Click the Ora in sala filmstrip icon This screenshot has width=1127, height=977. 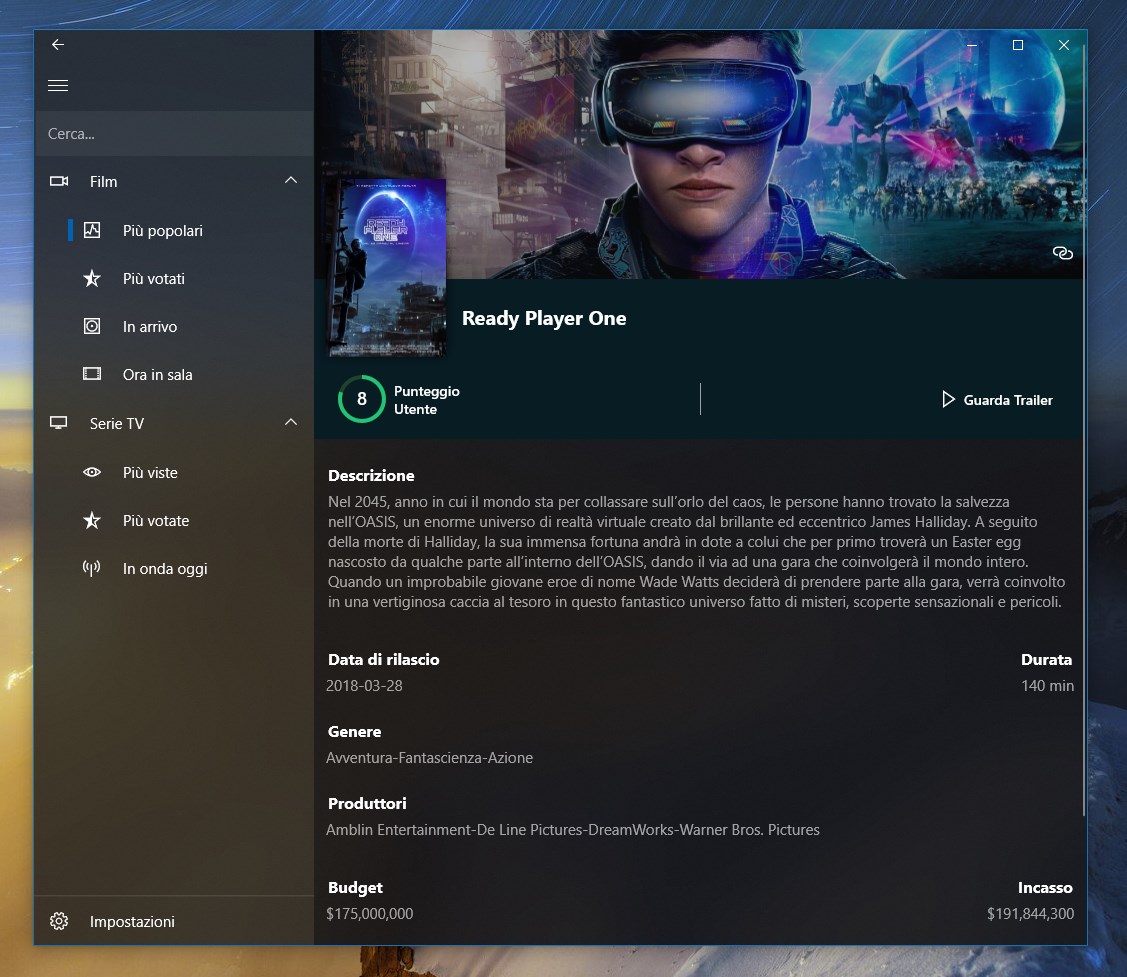pos(92,374)
